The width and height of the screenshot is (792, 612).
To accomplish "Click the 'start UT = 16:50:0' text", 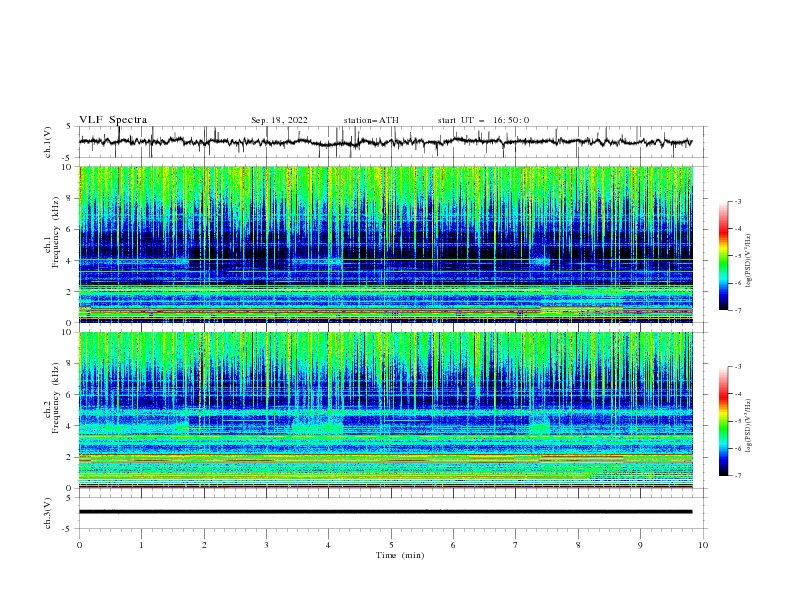I will click(483, 120).
